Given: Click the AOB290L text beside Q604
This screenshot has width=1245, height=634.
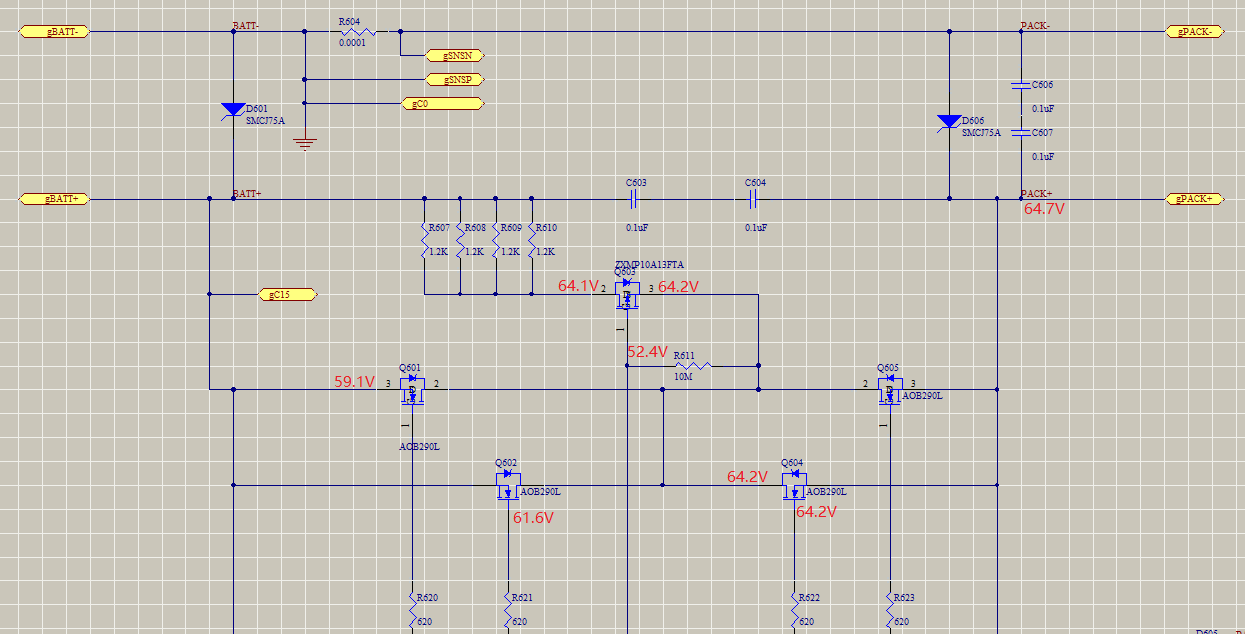Looking at the screenshot, I should 826,492.
